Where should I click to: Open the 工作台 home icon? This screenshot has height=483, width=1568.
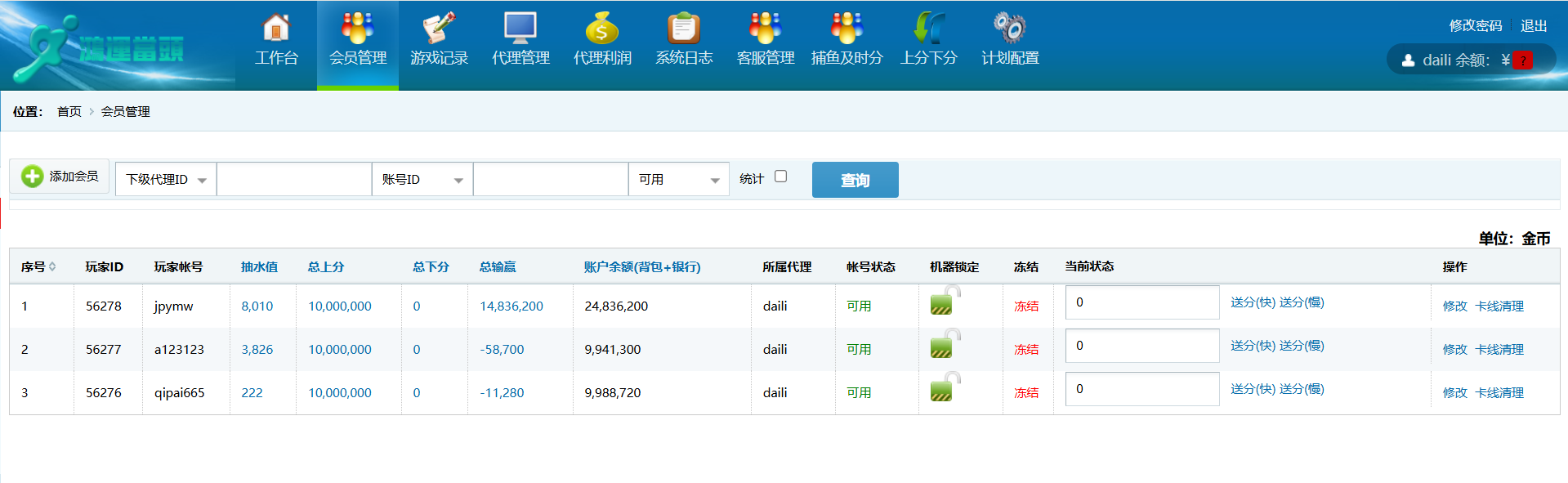pos(276,29)
